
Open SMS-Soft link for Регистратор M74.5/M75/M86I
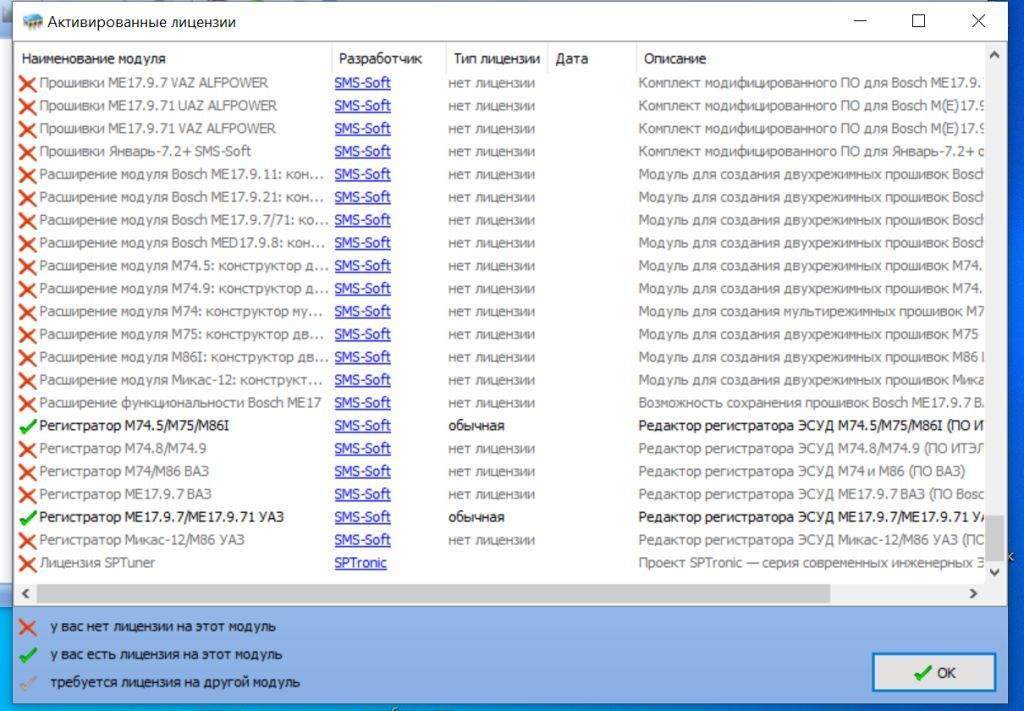pyautogui.click(x=362, y=426)
